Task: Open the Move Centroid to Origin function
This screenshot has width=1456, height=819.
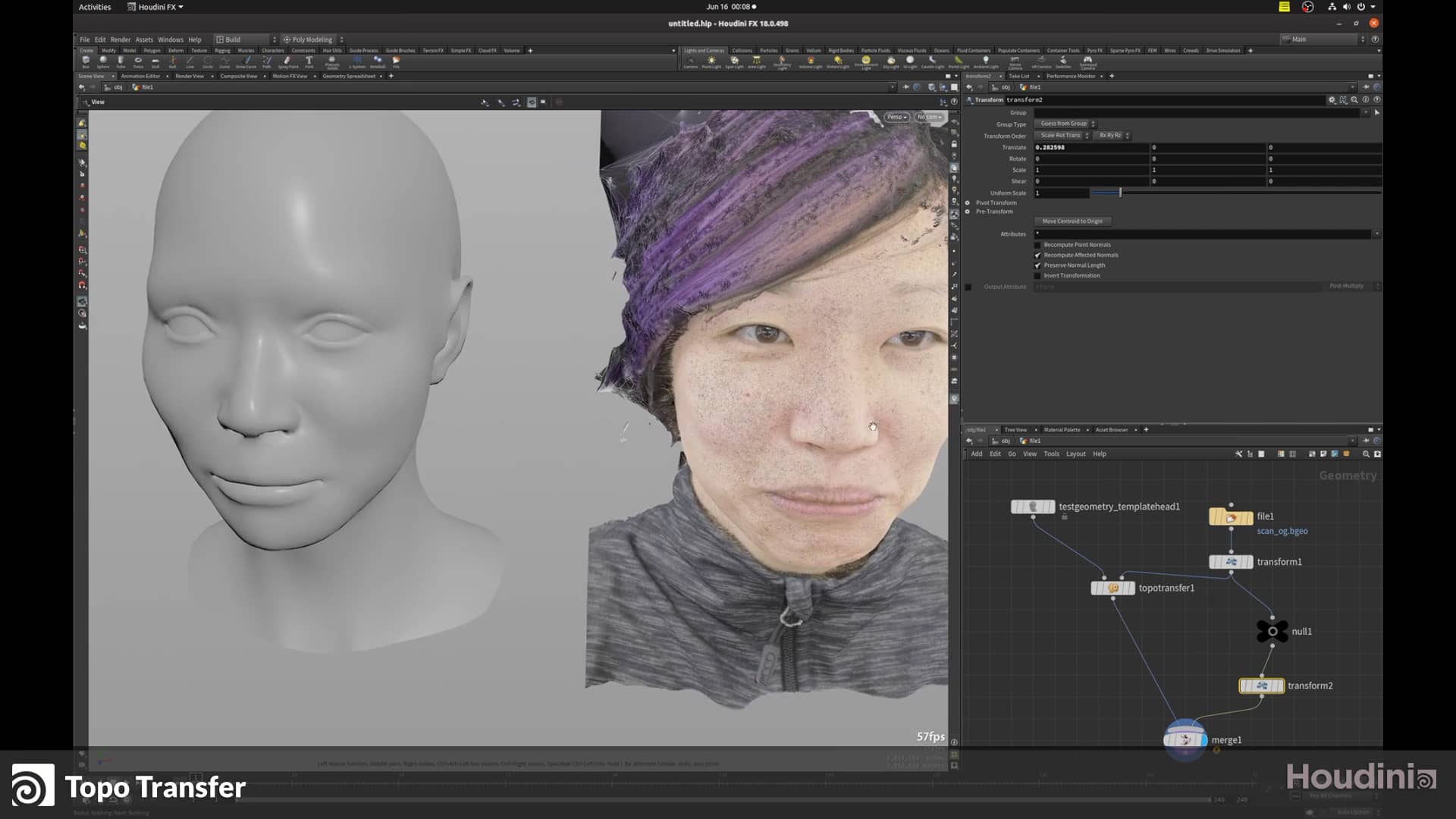Action: click(x=1072, y=221)
